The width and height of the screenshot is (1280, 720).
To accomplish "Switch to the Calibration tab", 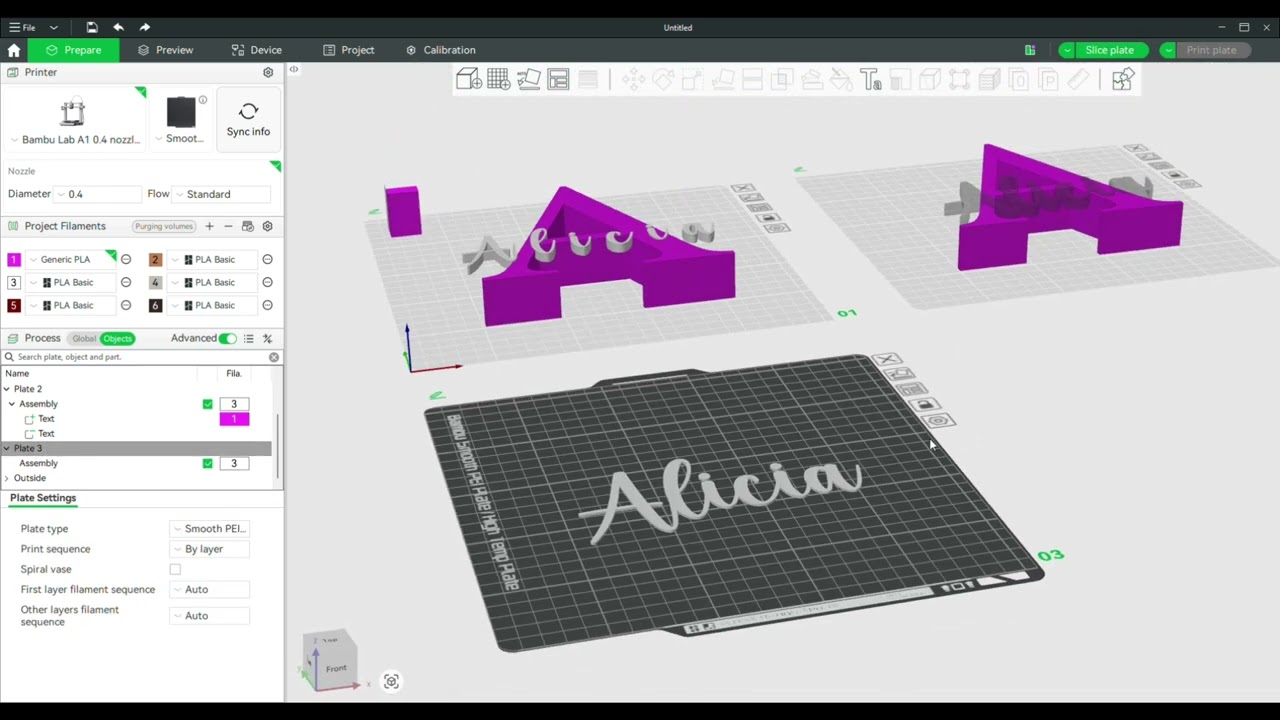I will pos(440,50).
